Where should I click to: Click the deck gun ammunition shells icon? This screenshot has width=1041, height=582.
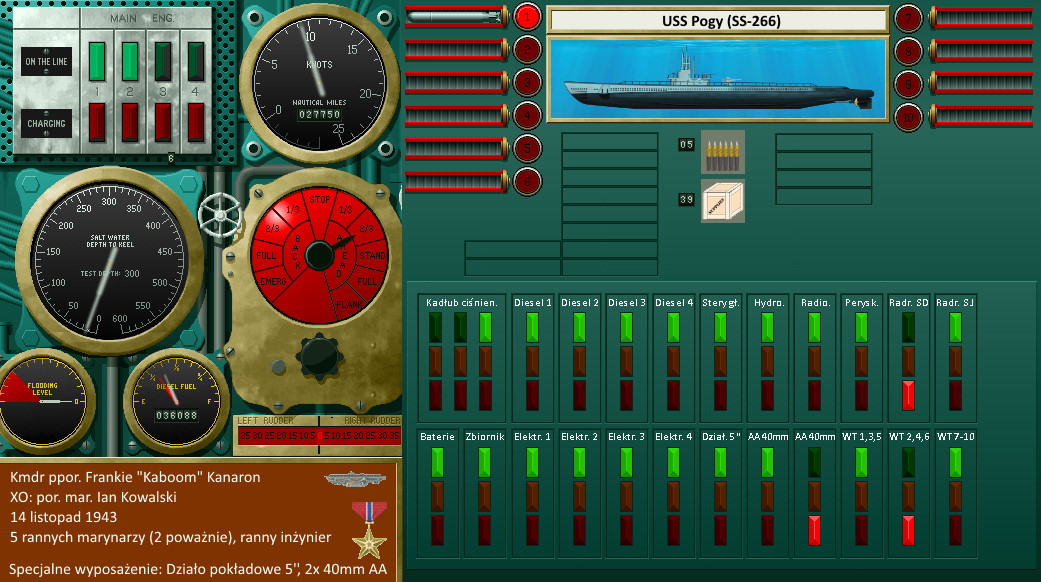click(722, 150)
